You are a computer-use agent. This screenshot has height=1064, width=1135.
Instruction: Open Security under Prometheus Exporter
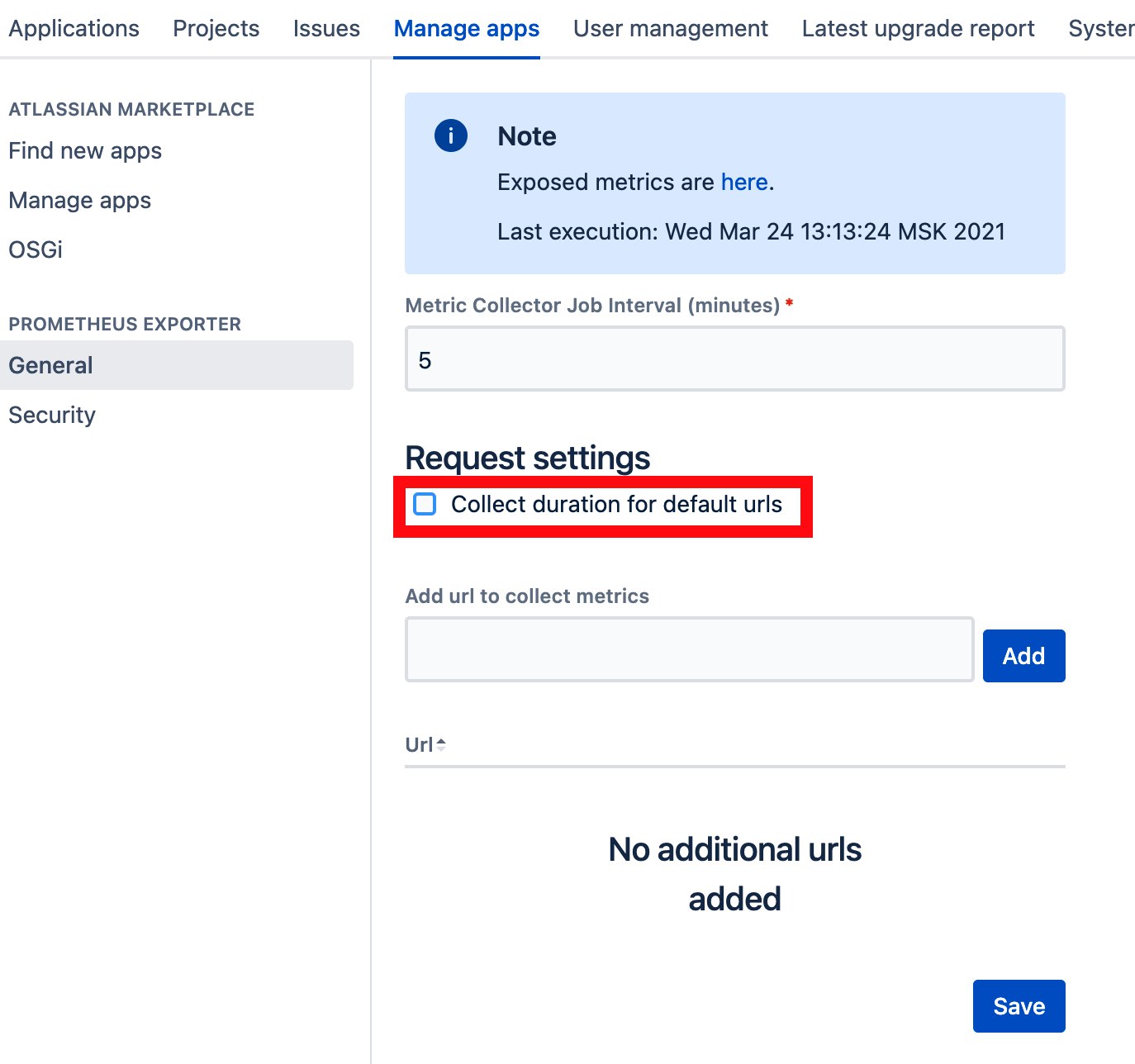[52, 415]
